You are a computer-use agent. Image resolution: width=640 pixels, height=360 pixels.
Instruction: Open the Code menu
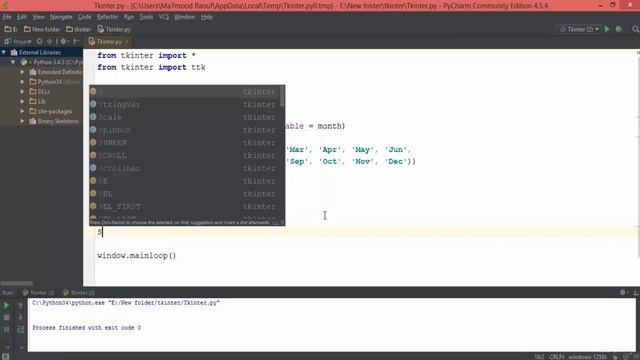coord(84,17)
